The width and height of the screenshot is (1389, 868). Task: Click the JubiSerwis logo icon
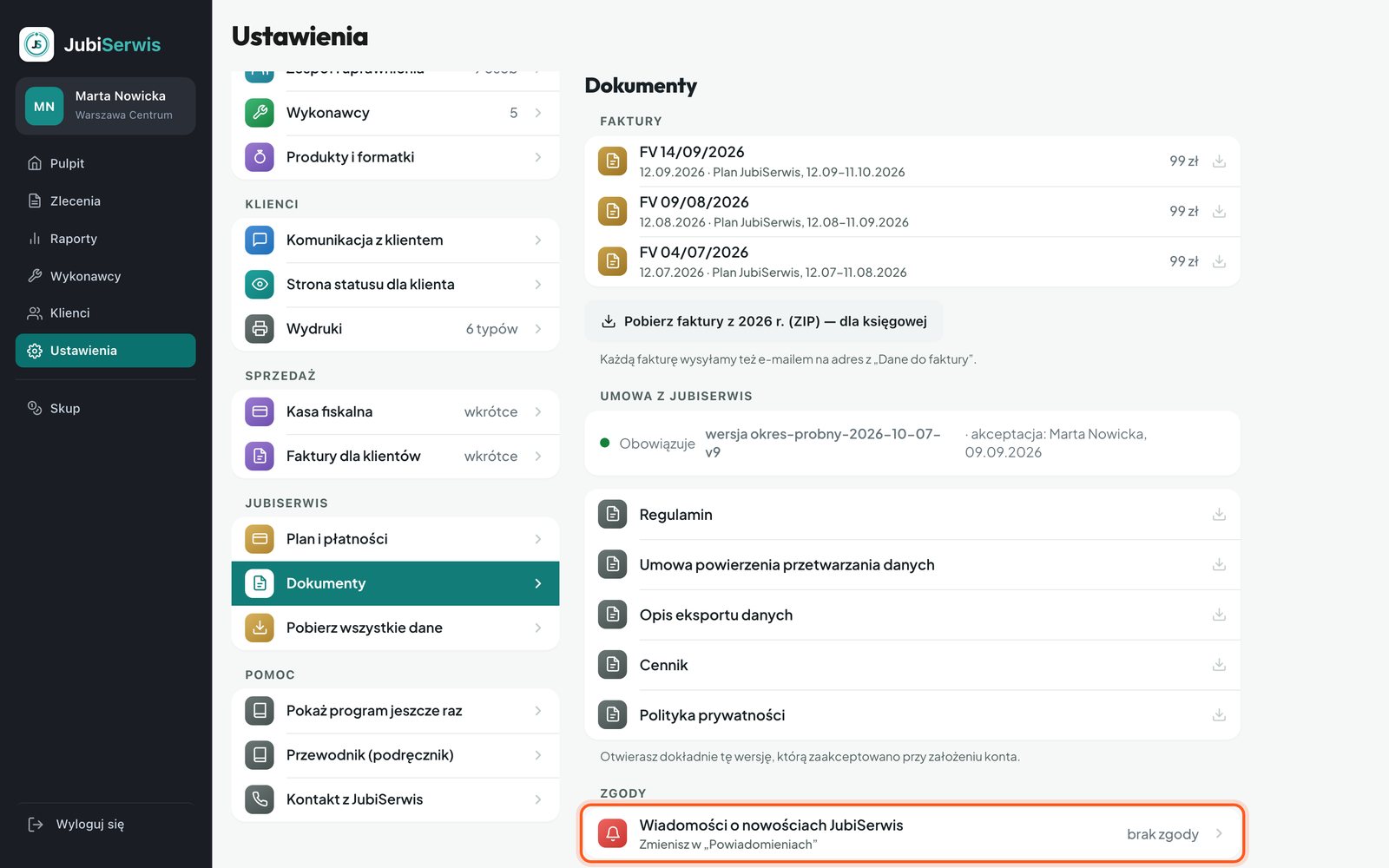click(x=36, y=44)
